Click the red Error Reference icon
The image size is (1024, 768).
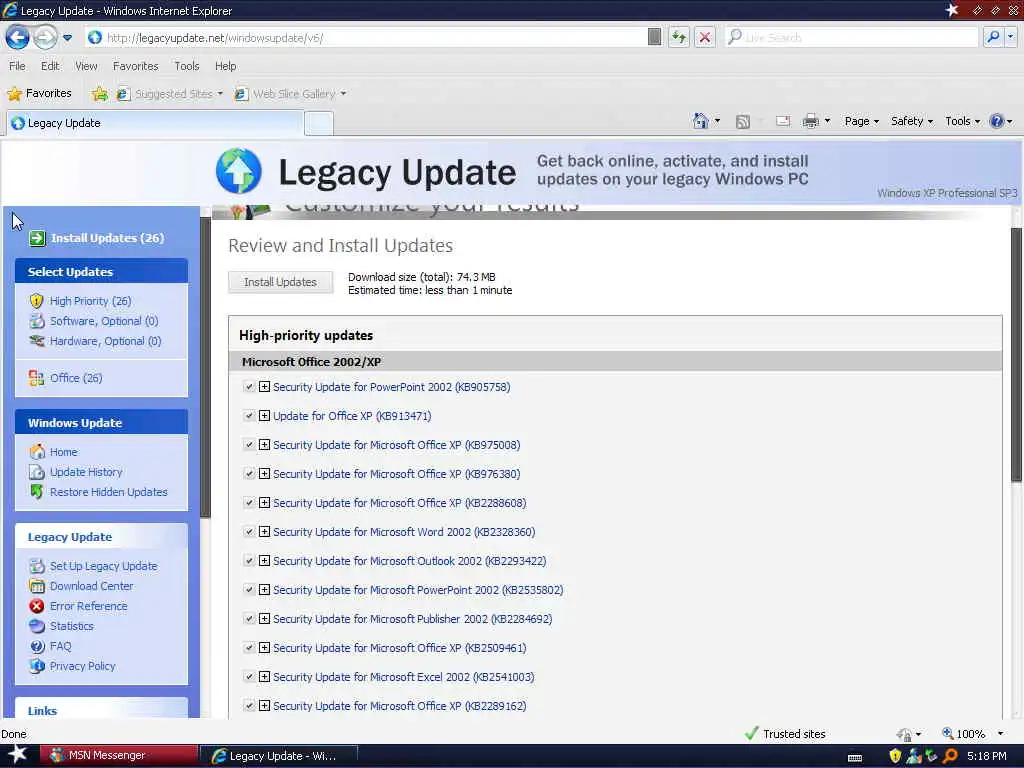pos(37,606)
